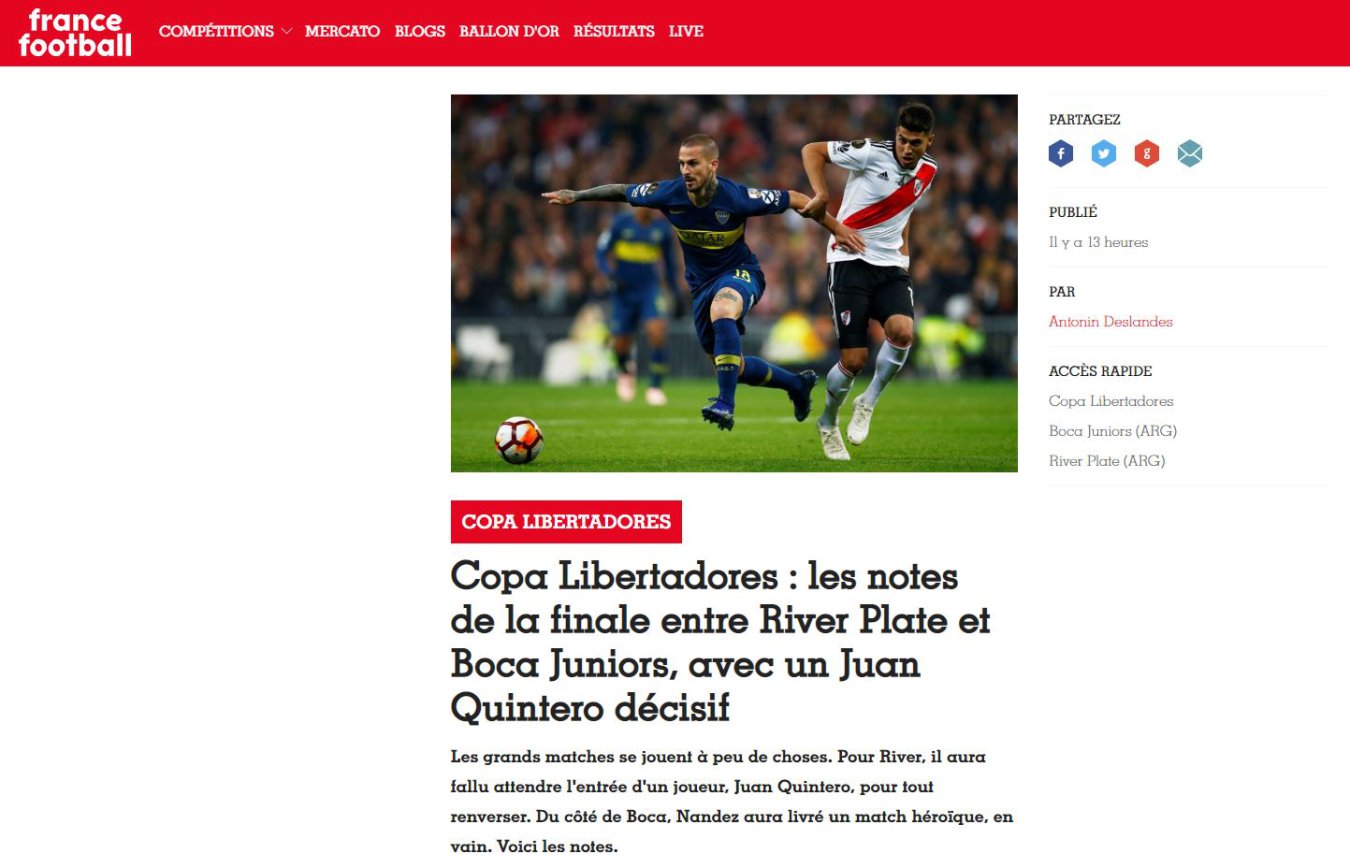
Task: Open author Antonin Deslandes profile link
Action: coord(1111,322)
